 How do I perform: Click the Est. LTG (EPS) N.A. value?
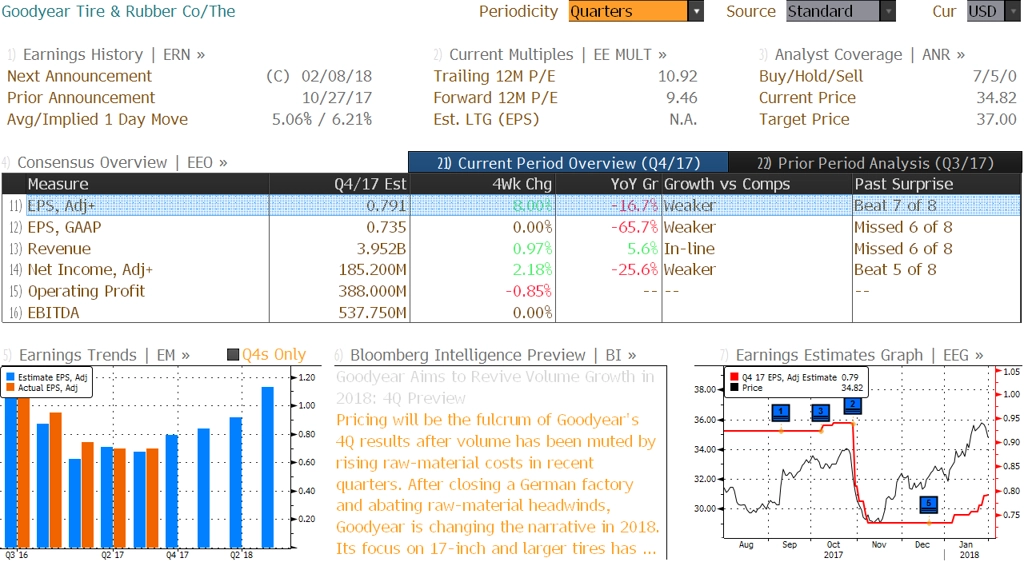click(682, 119)
